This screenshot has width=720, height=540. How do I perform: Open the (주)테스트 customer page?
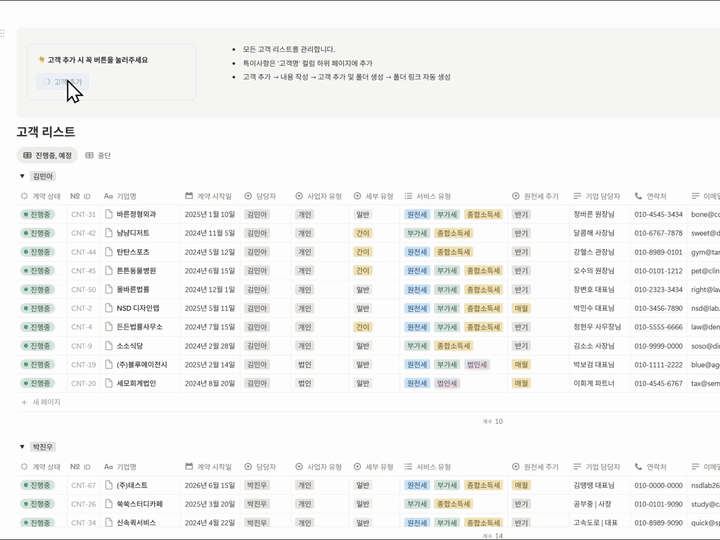(x=132, y=485)
